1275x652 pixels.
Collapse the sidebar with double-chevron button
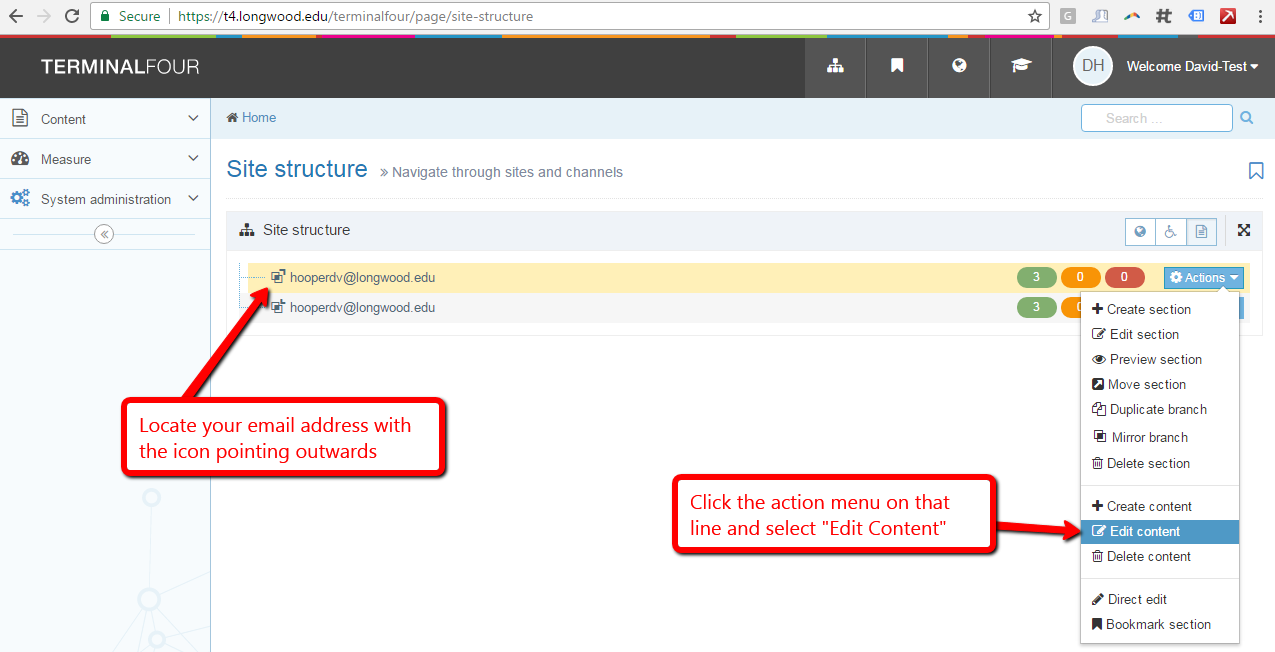[104, 234]
